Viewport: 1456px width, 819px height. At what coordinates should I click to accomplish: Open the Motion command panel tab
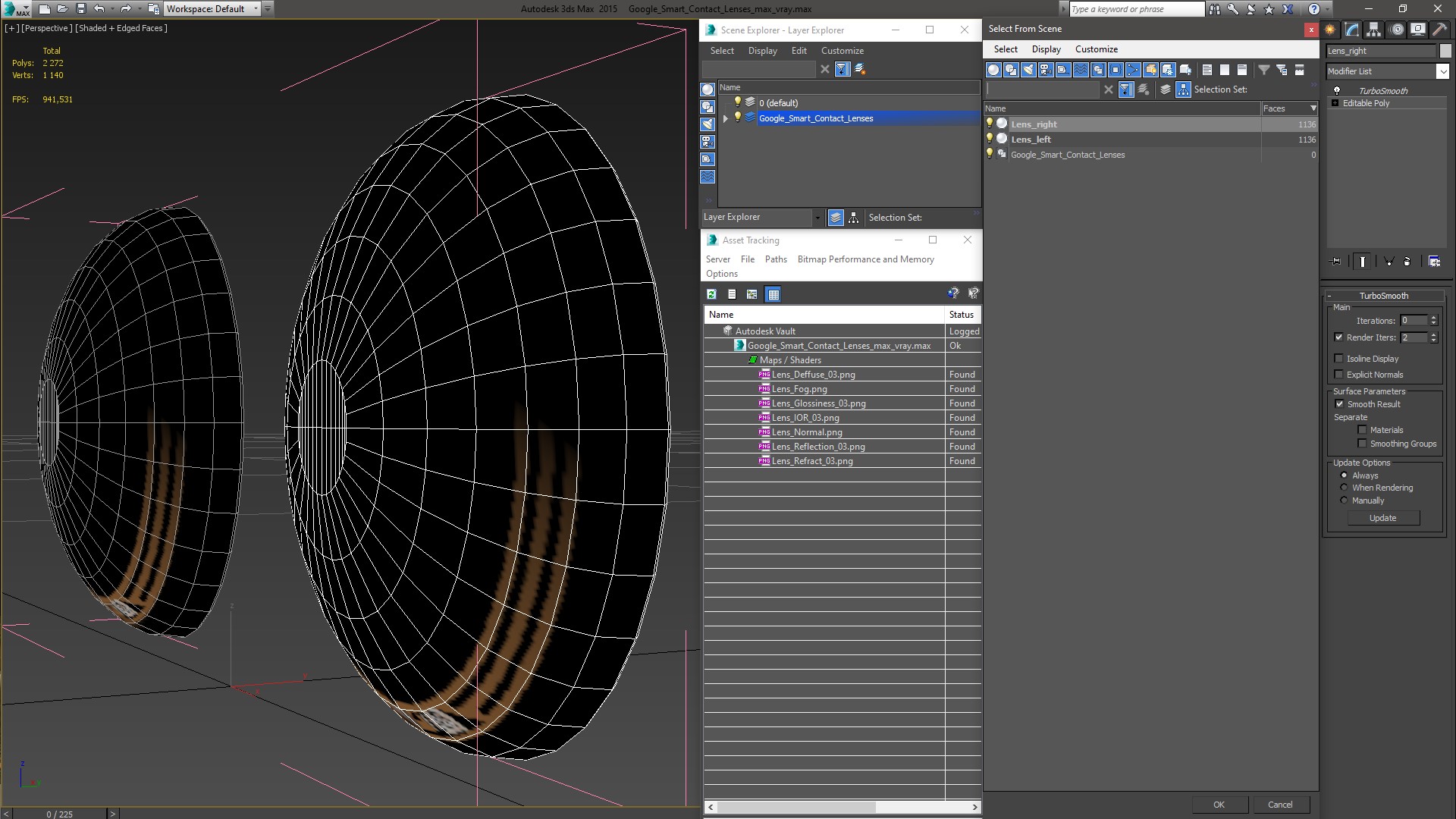[1397, 30]
